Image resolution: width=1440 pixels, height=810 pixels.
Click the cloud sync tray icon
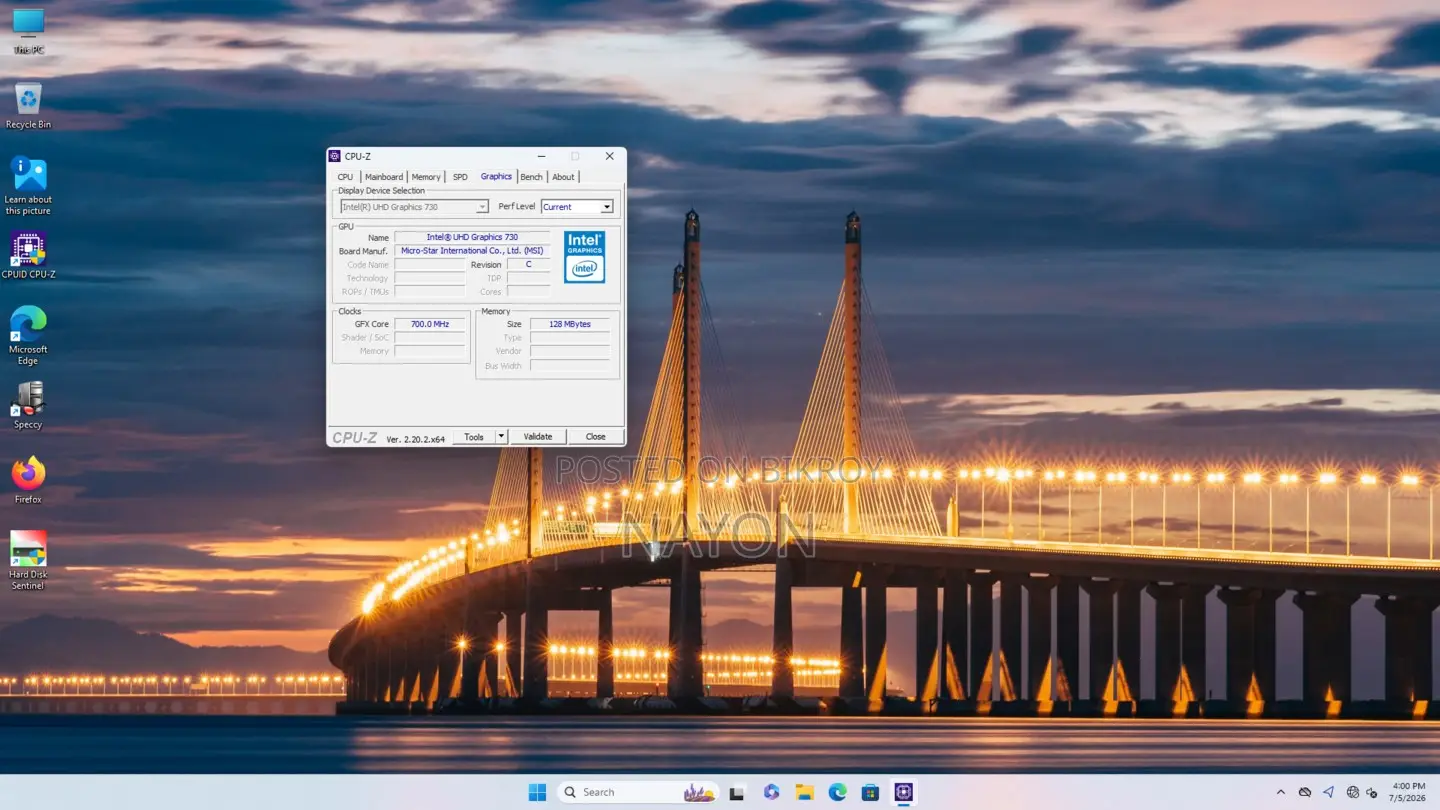(x=1305, y=792)
